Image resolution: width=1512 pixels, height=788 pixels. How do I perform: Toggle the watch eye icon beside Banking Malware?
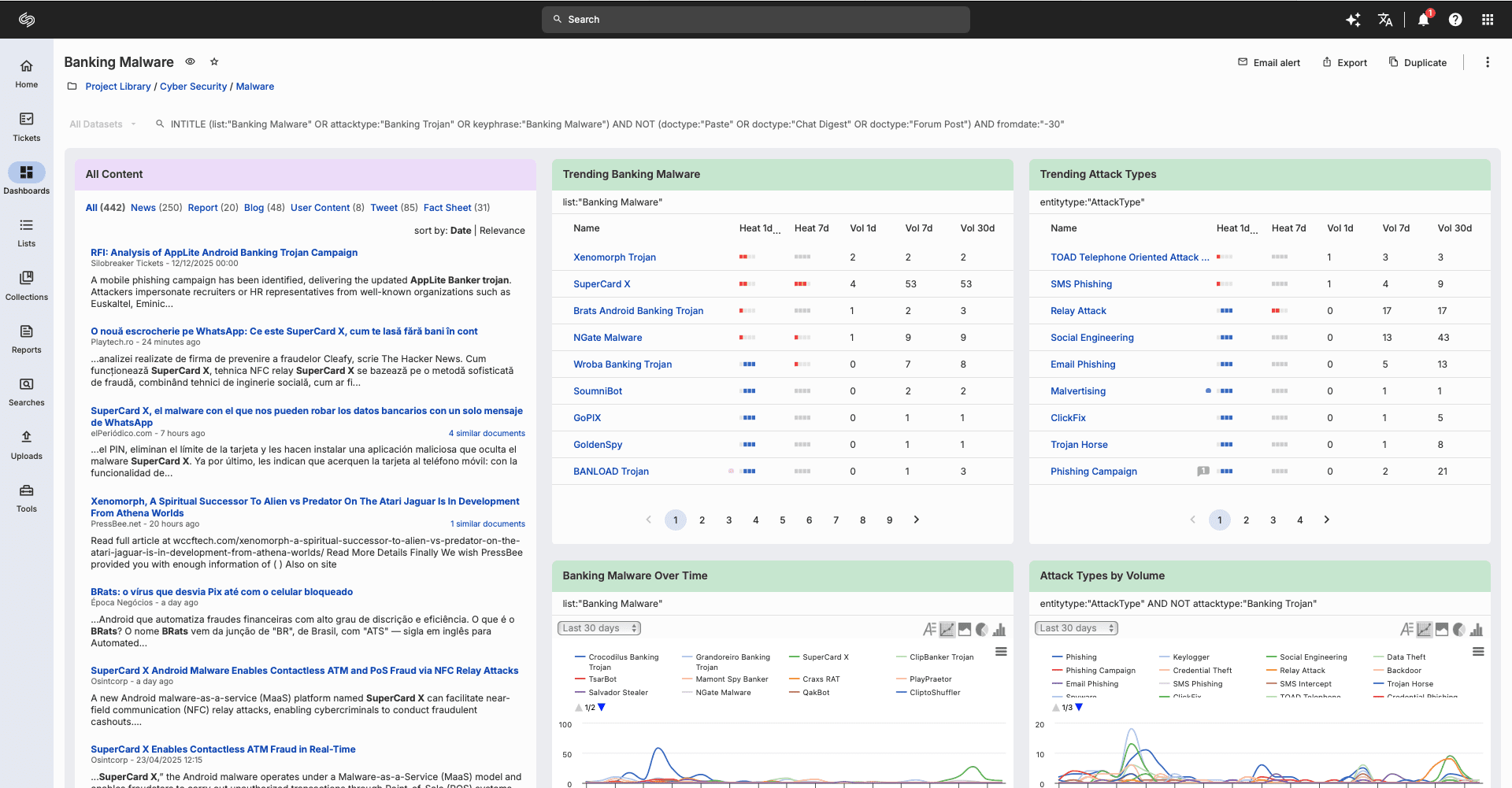190,61
